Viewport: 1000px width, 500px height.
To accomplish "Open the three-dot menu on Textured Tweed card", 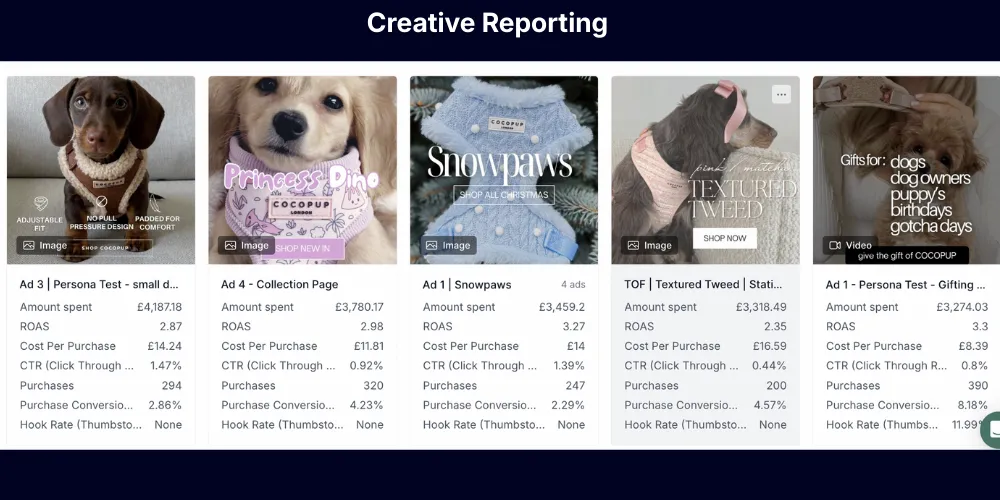I will coord(781,94).
